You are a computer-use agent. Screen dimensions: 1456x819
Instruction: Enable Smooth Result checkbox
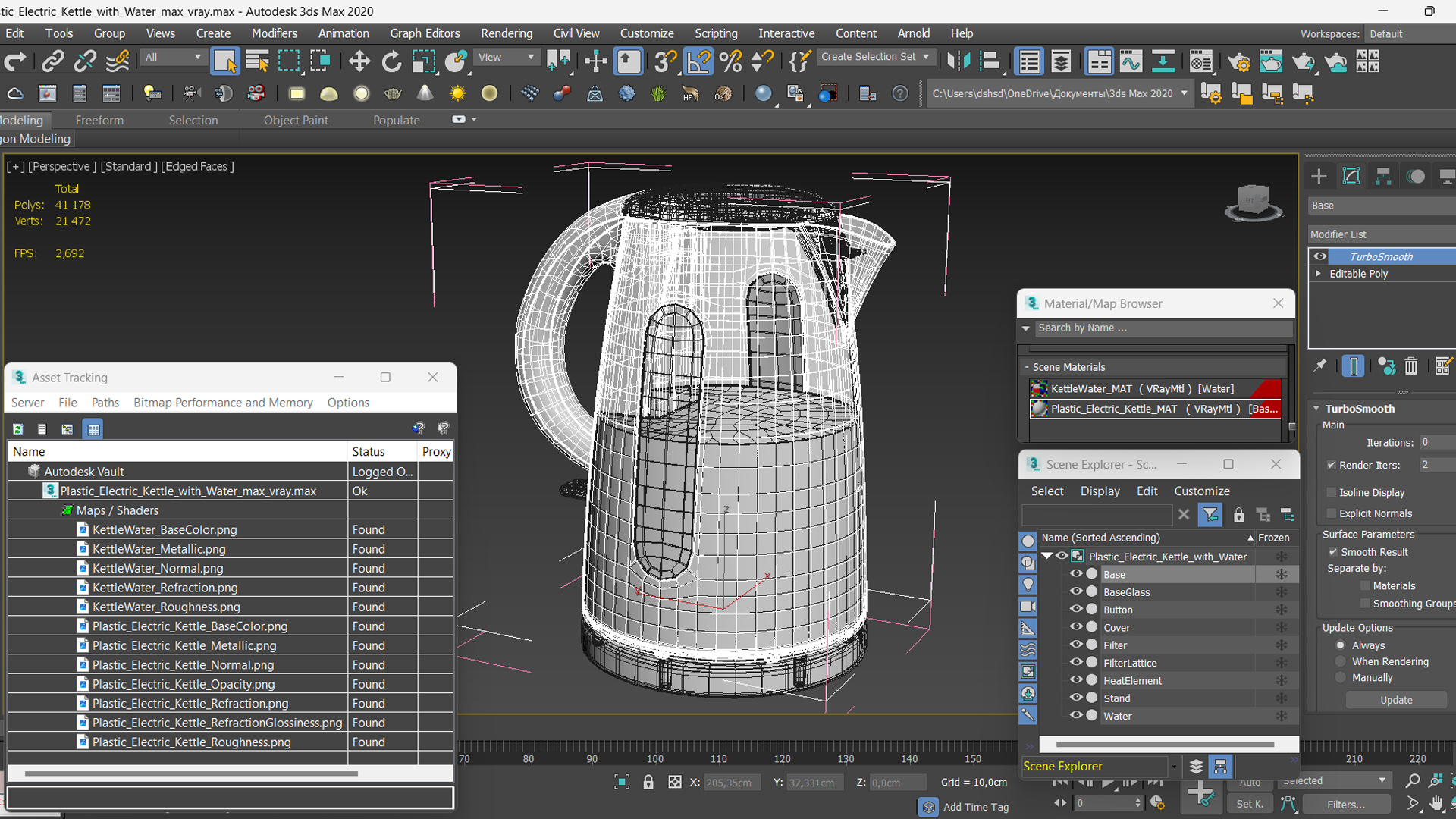point(1333,551)
